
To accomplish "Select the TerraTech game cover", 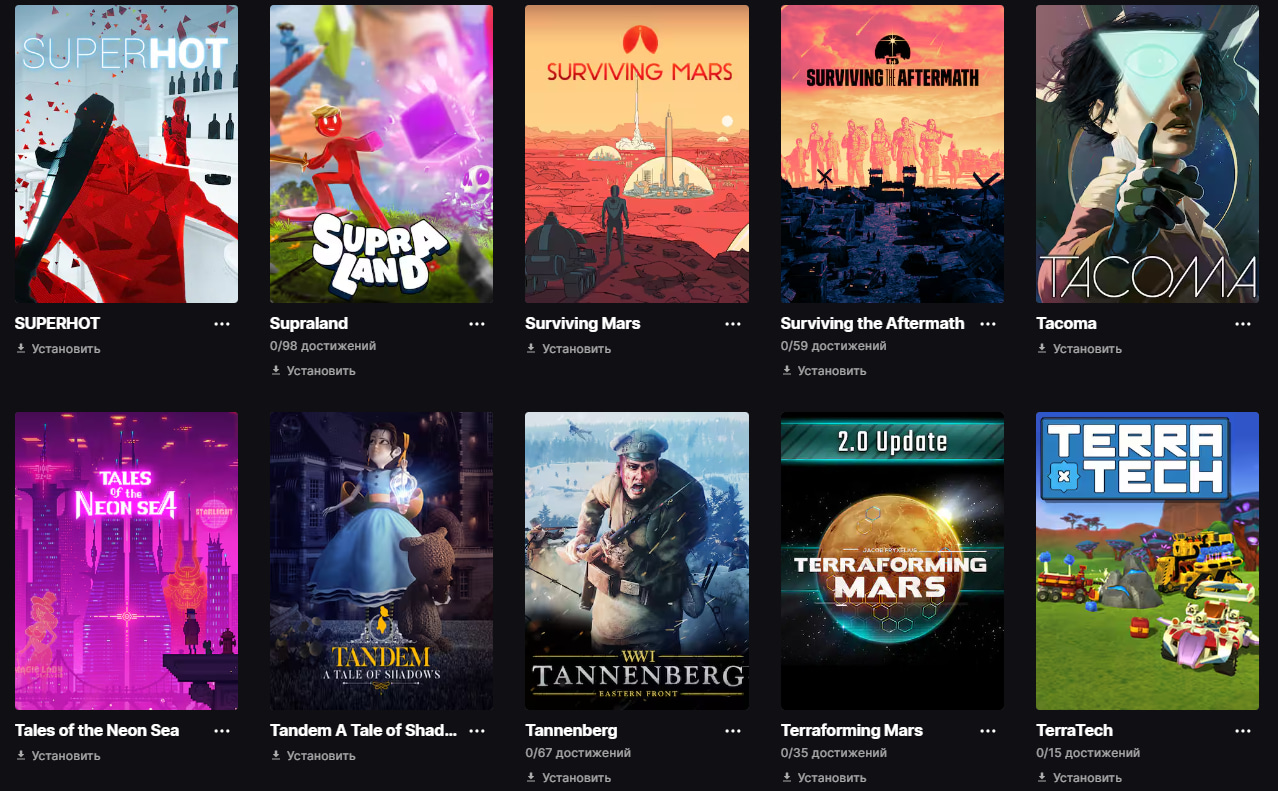I will [x=1147, y=561].
